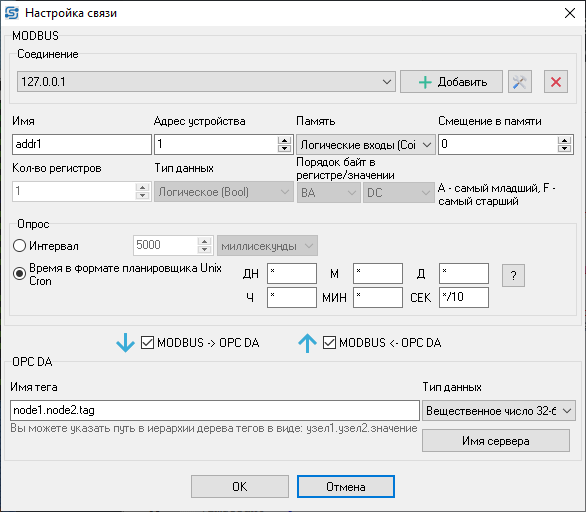The width and height of the screenshot is (586, 512).
Task: Click the OK button
Action: (240, 487)
